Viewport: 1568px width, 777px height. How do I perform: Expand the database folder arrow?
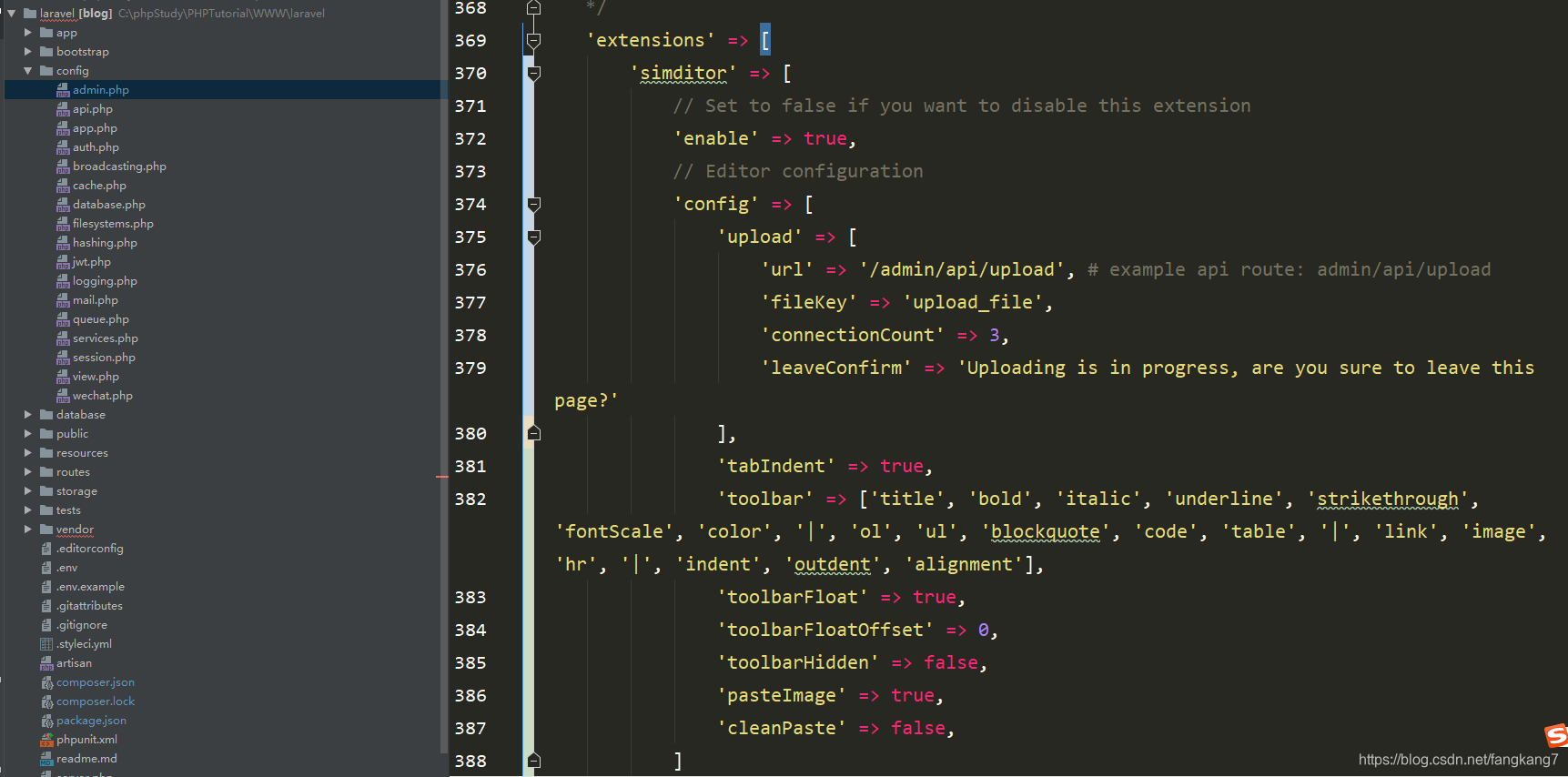[x=28, y=415]
